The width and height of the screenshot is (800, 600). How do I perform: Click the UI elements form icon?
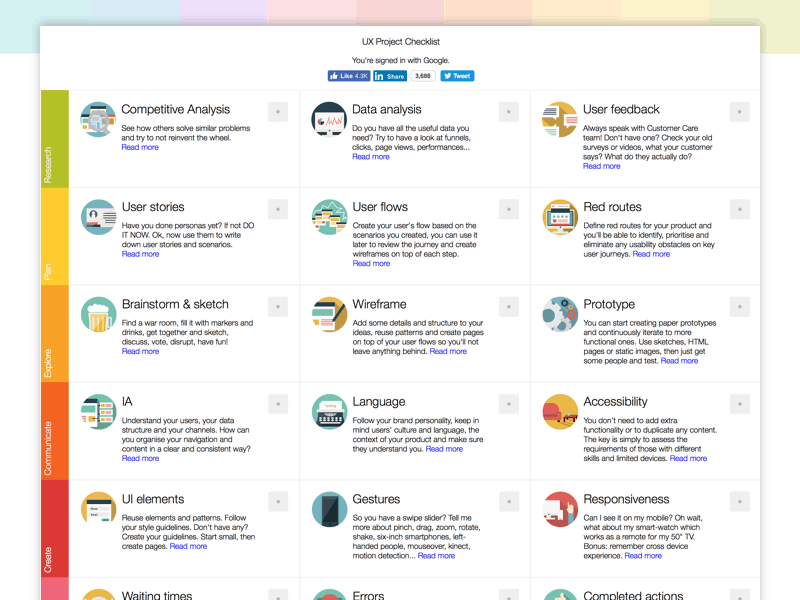coord(98,509)
